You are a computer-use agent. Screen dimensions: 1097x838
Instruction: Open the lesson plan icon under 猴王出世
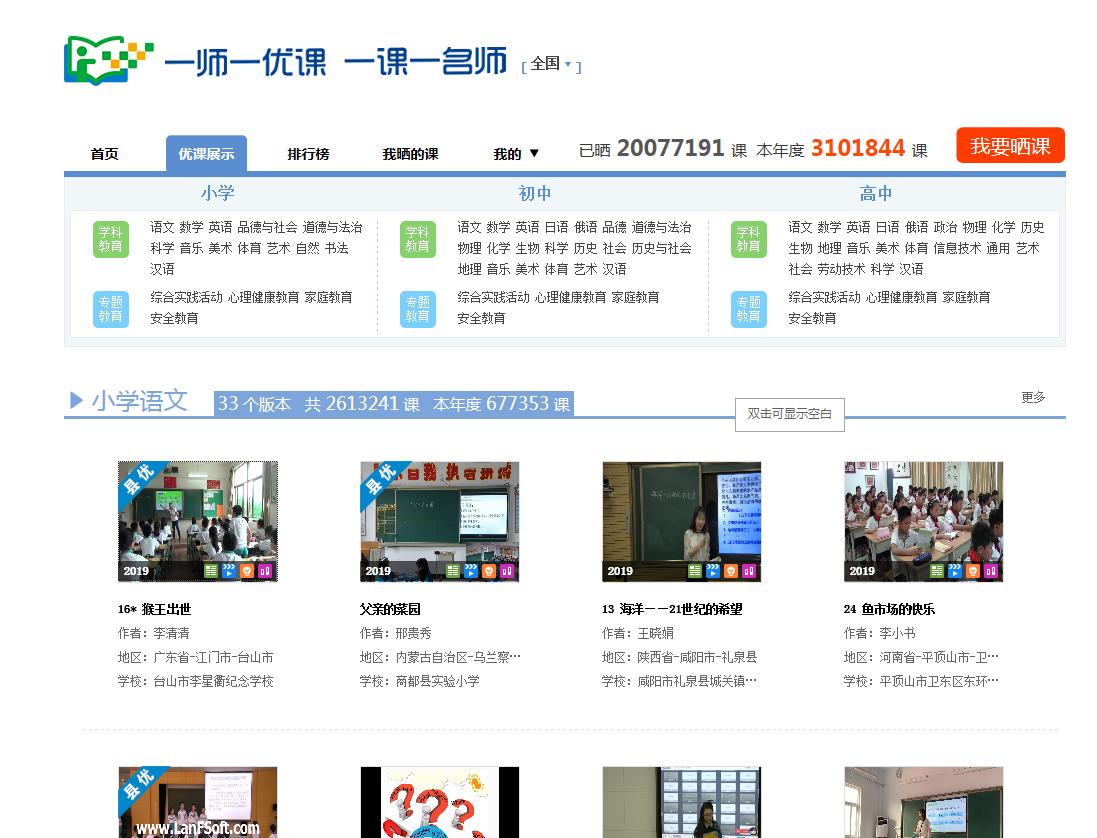point(212,571)
